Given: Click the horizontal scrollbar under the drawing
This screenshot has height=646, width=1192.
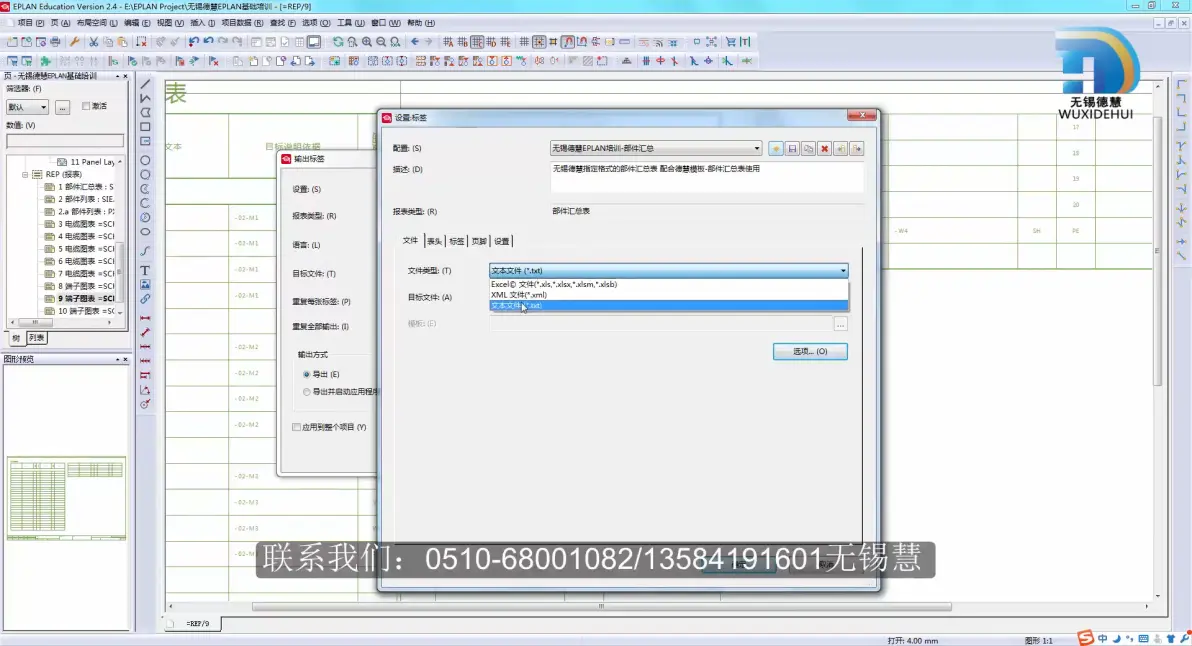Looking at the screenshot, I should (x=601, y=606).
